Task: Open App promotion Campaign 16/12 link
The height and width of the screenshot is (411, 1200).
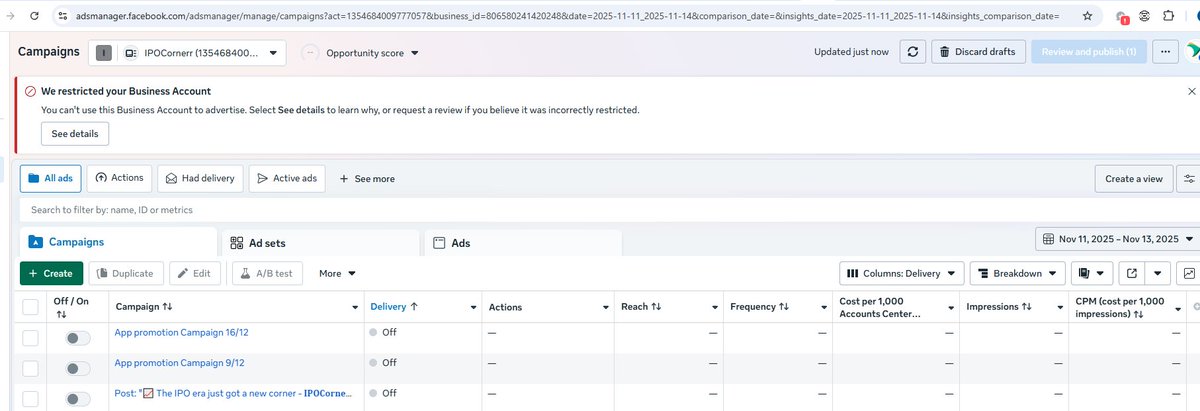Action: pos(179,332)
